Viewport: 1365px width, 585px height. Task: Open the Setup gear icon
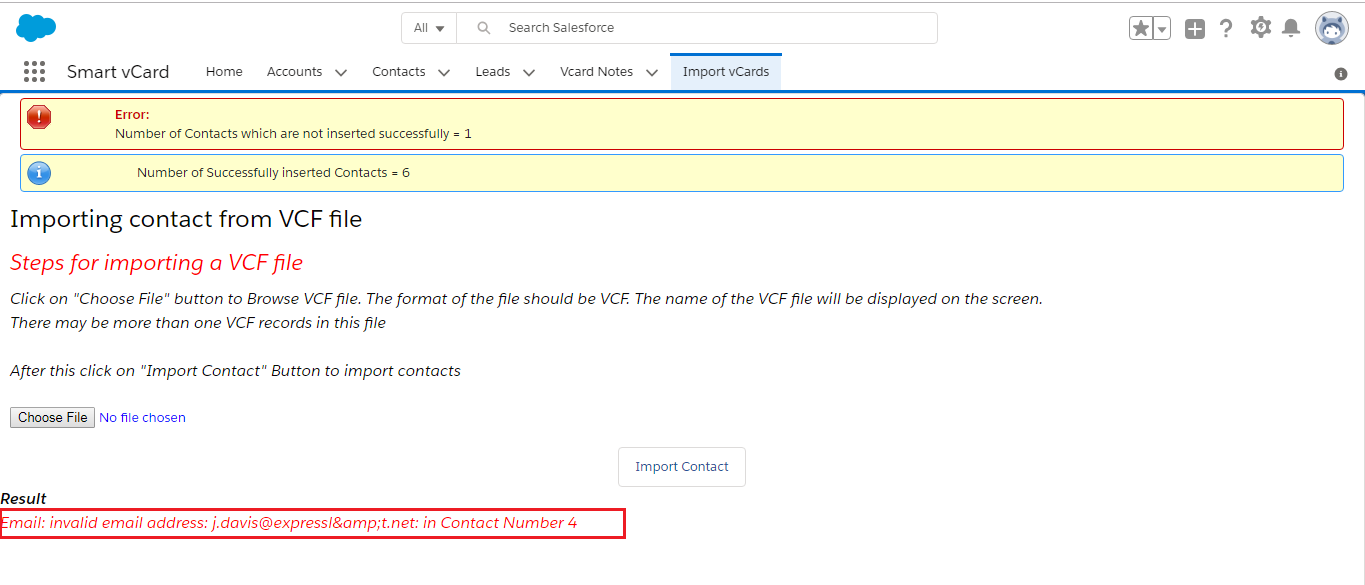1260,28
